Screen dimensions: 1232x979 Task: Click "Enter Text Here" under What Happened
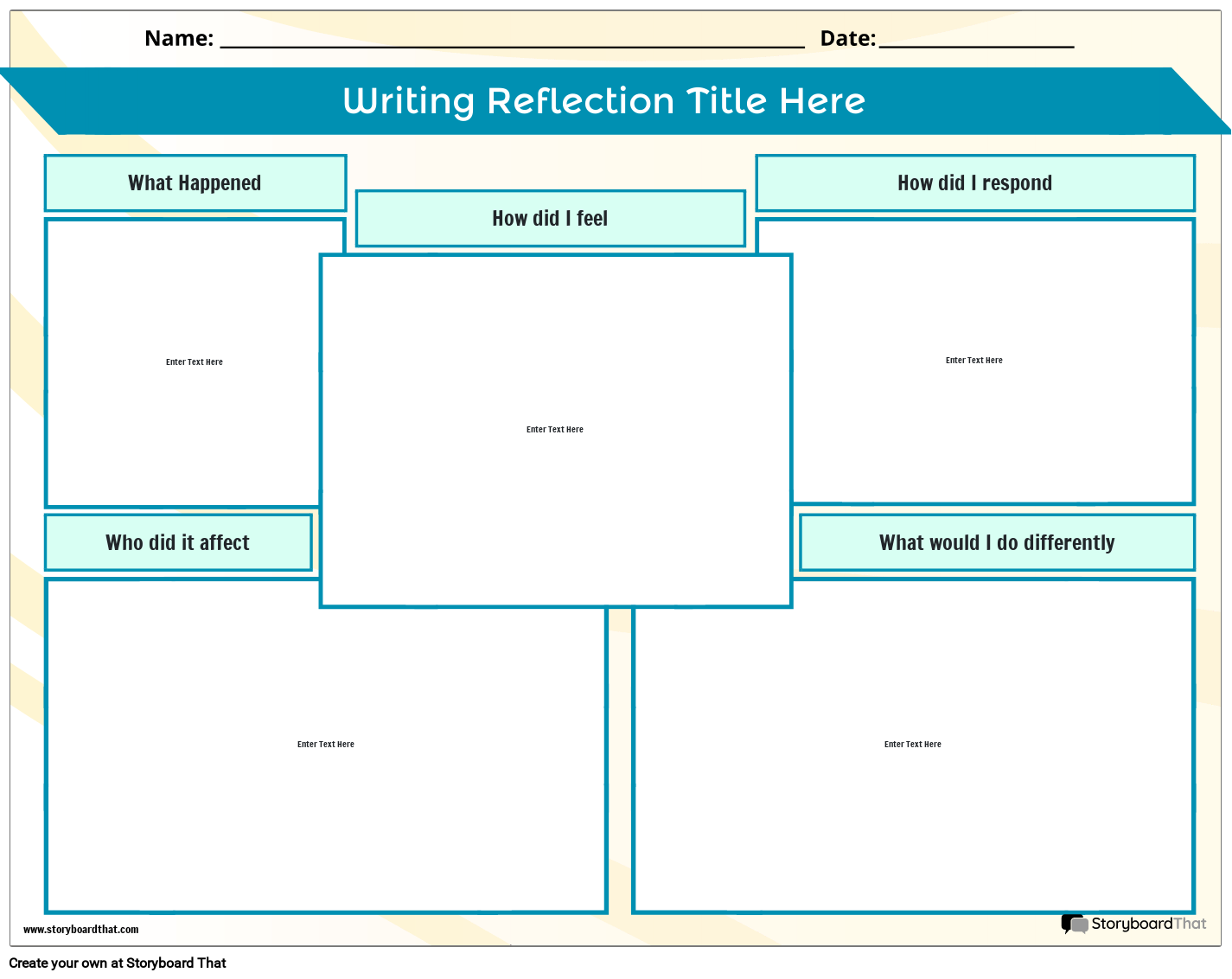tap(194, 362)
